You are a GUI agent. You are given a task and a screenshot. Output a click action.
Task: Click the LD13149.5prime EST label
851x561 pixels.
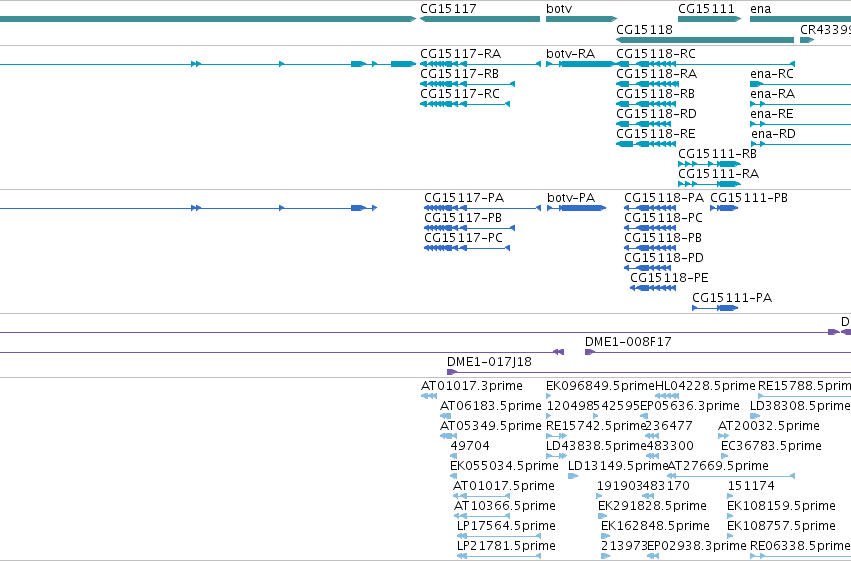(618, 466)
